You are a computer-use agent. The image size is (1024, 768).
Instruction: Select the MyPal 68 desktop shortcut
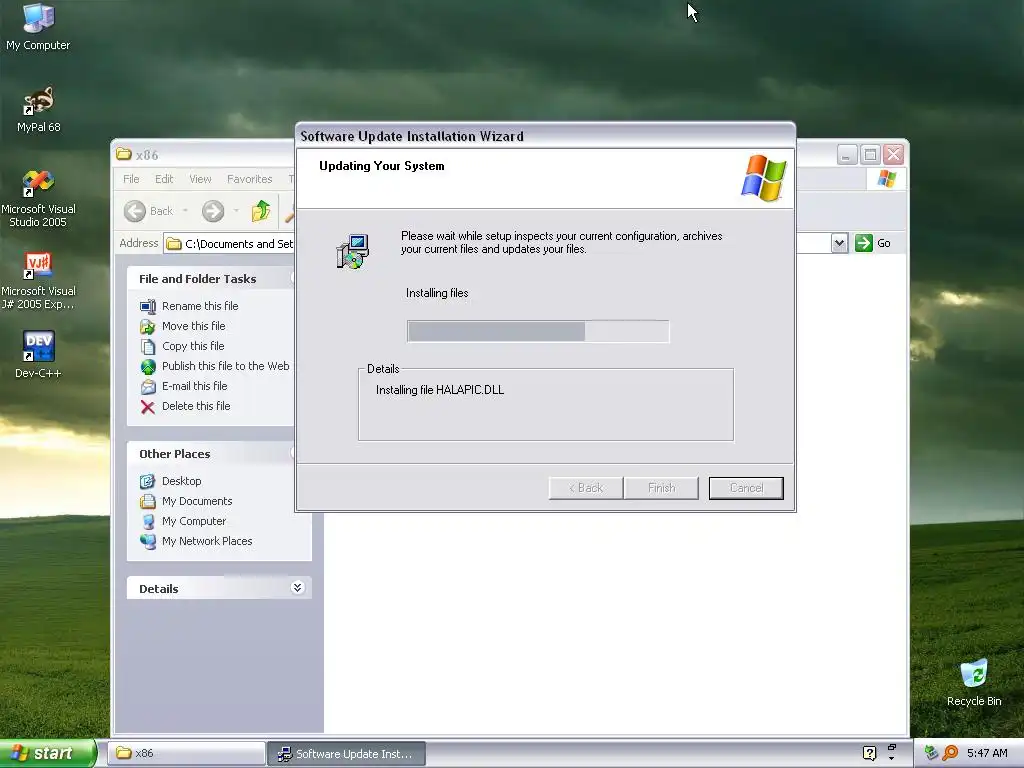point(39,108)
